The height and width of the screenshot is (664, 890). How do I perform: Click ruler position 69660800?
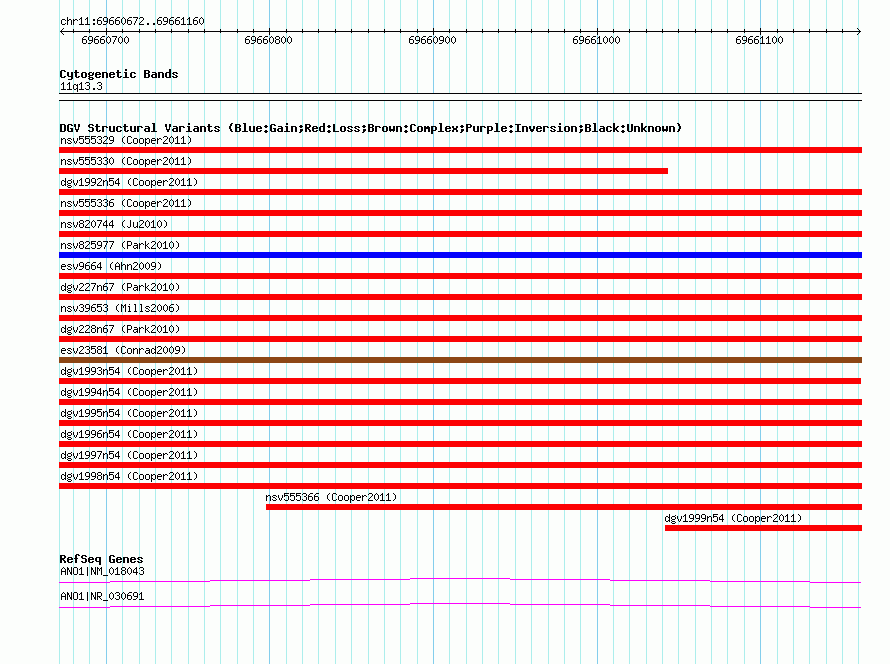pos(268,40)
